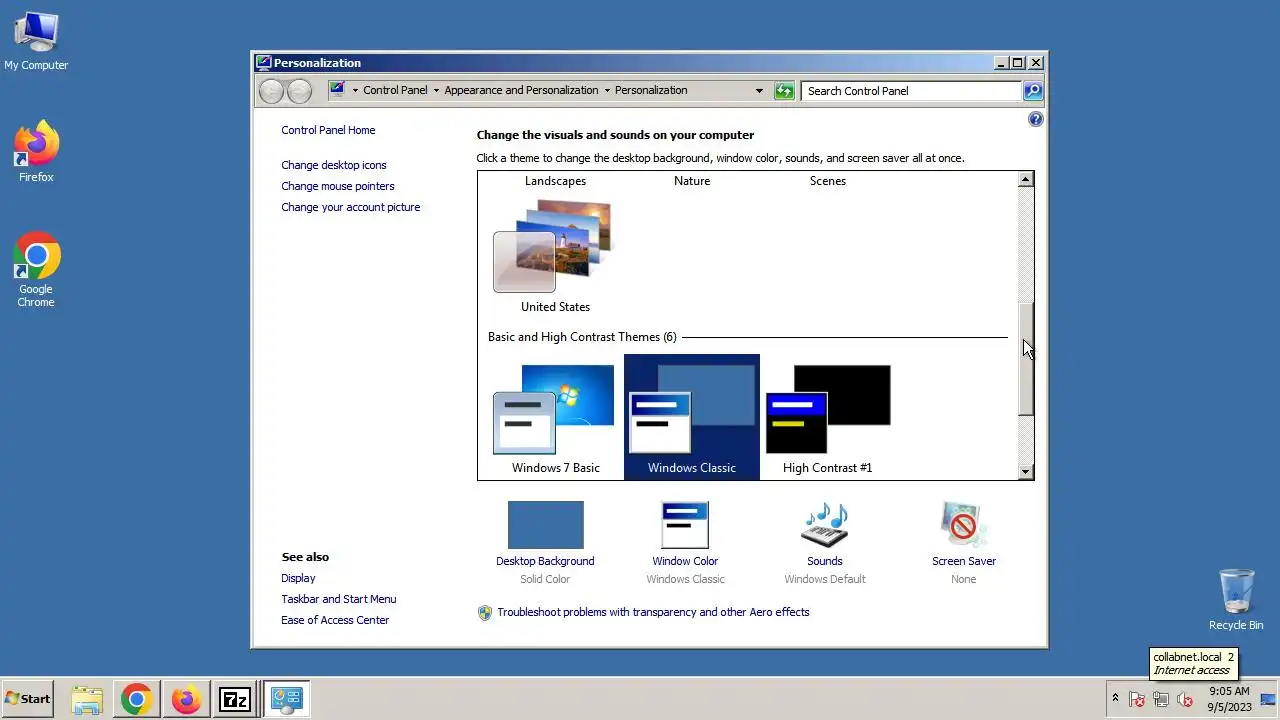Open 7-Zip from the taskbar

[x=235, y=699]
